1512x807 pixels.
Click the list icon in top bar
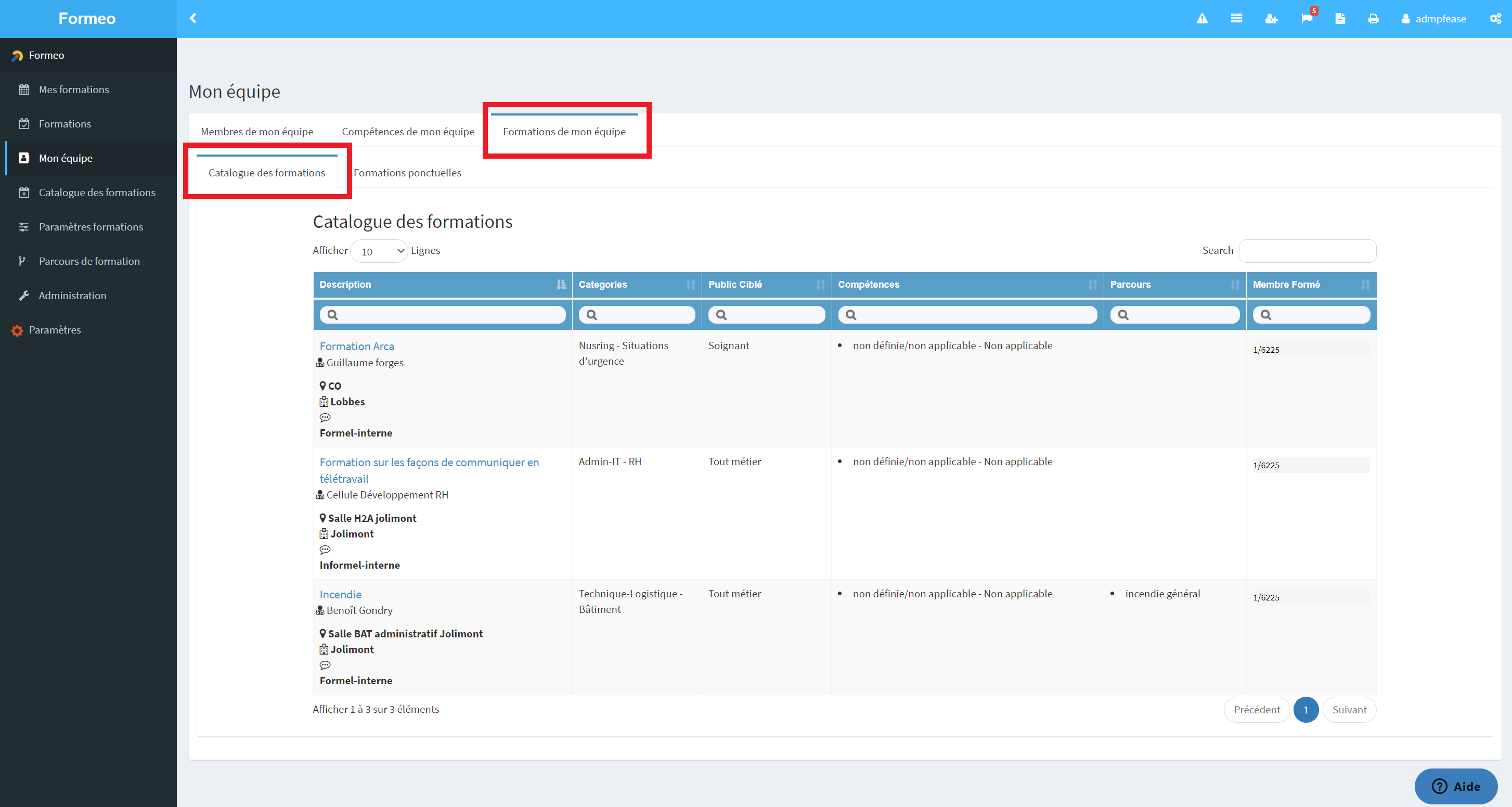coord(1236,19)
